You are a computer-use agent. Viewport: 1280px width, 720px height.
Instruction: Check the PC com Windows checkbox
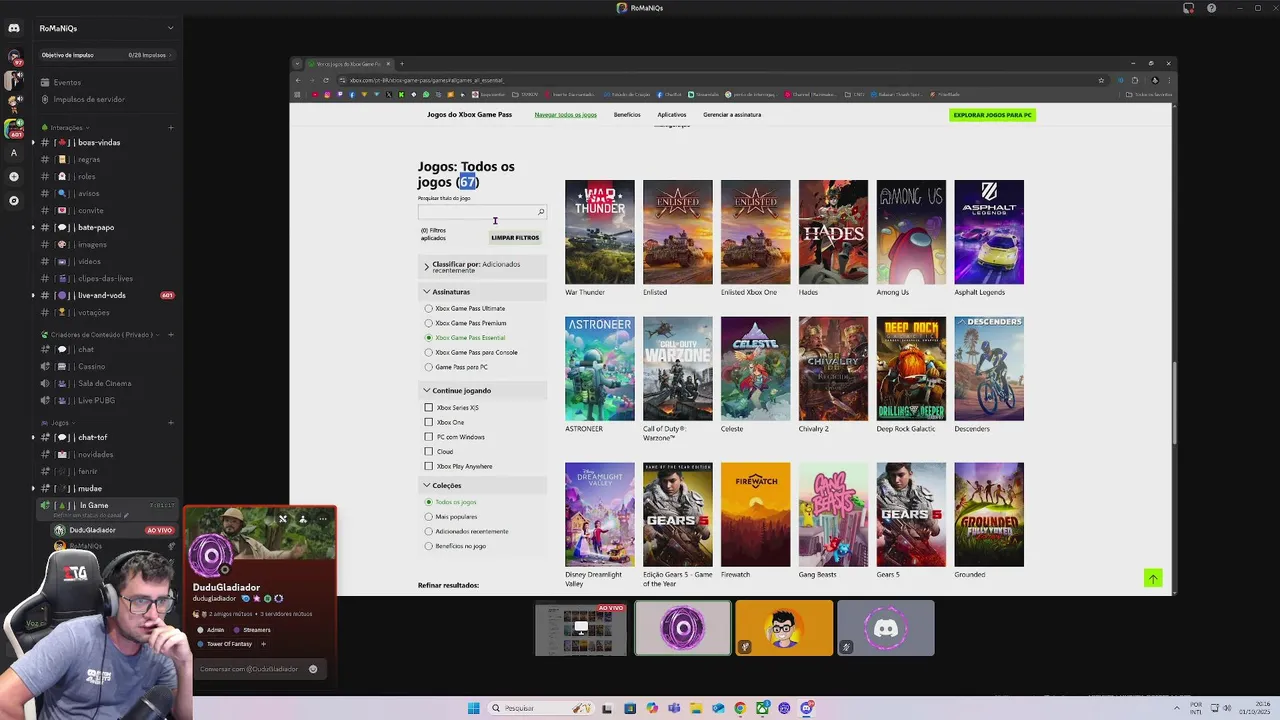(429, 437)
